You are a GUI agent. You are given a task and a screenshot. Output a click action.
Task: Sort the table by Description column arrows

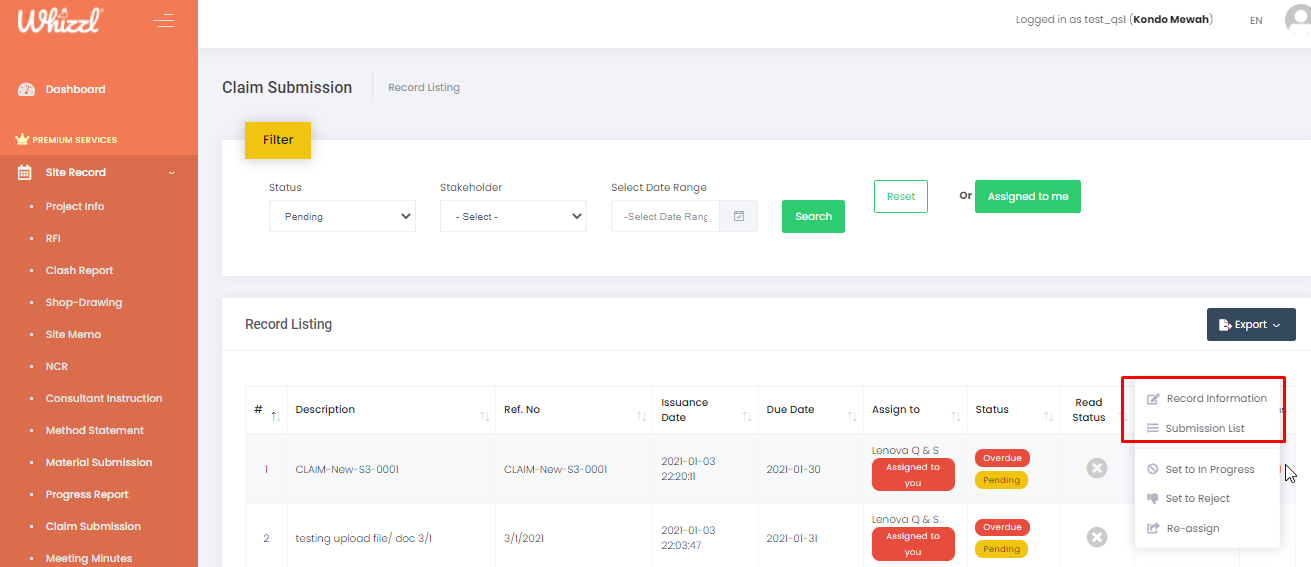click(x=484, y=415)
